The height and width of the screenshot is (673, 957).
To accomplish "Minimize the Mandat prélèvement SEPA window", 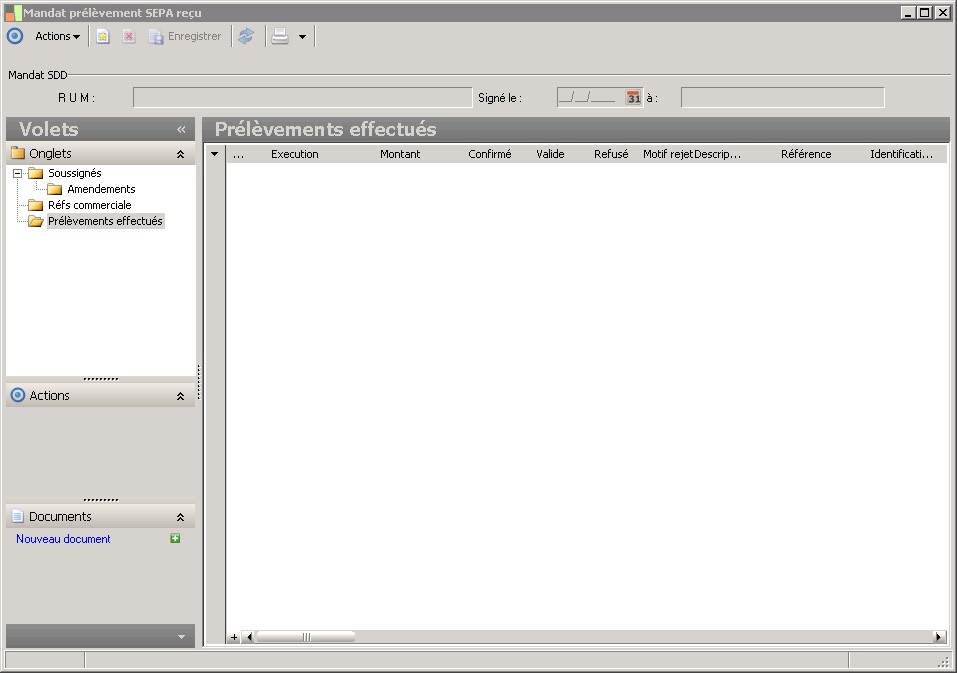I will 908,12.
